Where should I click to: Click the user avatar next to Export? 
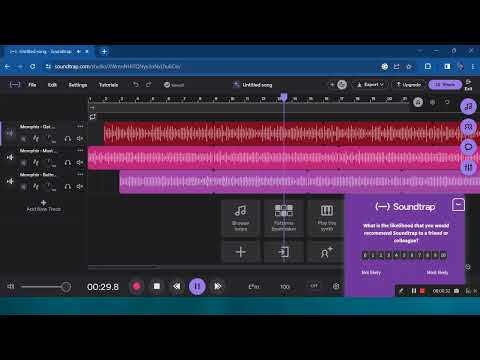(x=342, y=85)
